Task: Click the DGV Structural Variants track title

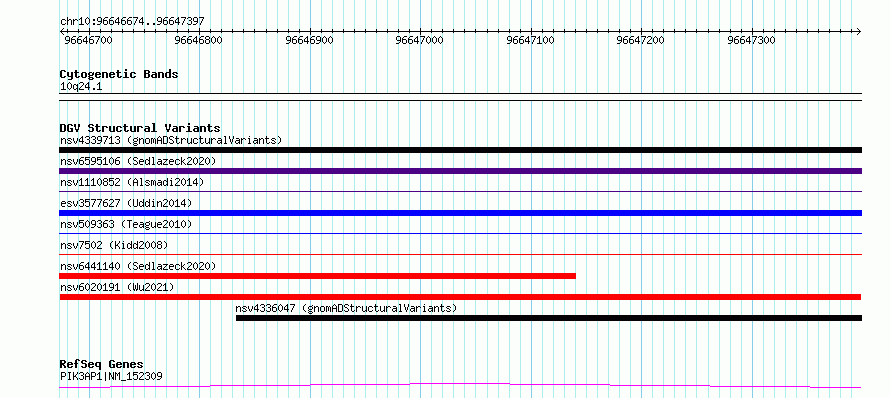Action: pyautogui.click(x=140, y=128)
